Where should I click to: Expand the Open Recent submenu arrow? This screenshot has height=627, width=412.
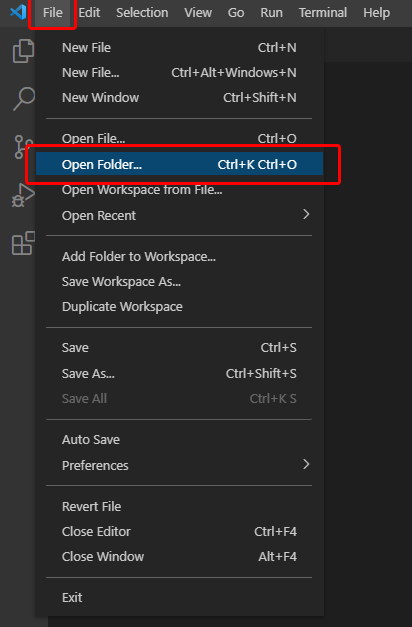click(x=306, y=214)
